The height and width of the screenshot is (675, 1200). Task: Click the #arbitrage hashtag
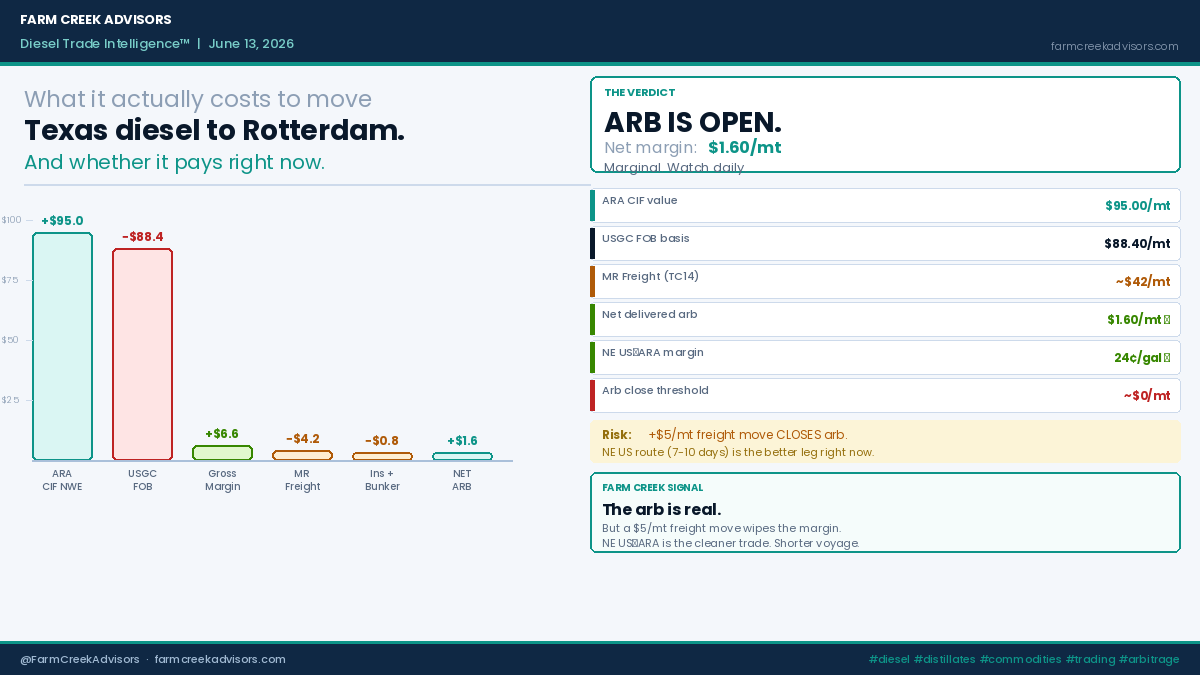[x=1149, y=660]
